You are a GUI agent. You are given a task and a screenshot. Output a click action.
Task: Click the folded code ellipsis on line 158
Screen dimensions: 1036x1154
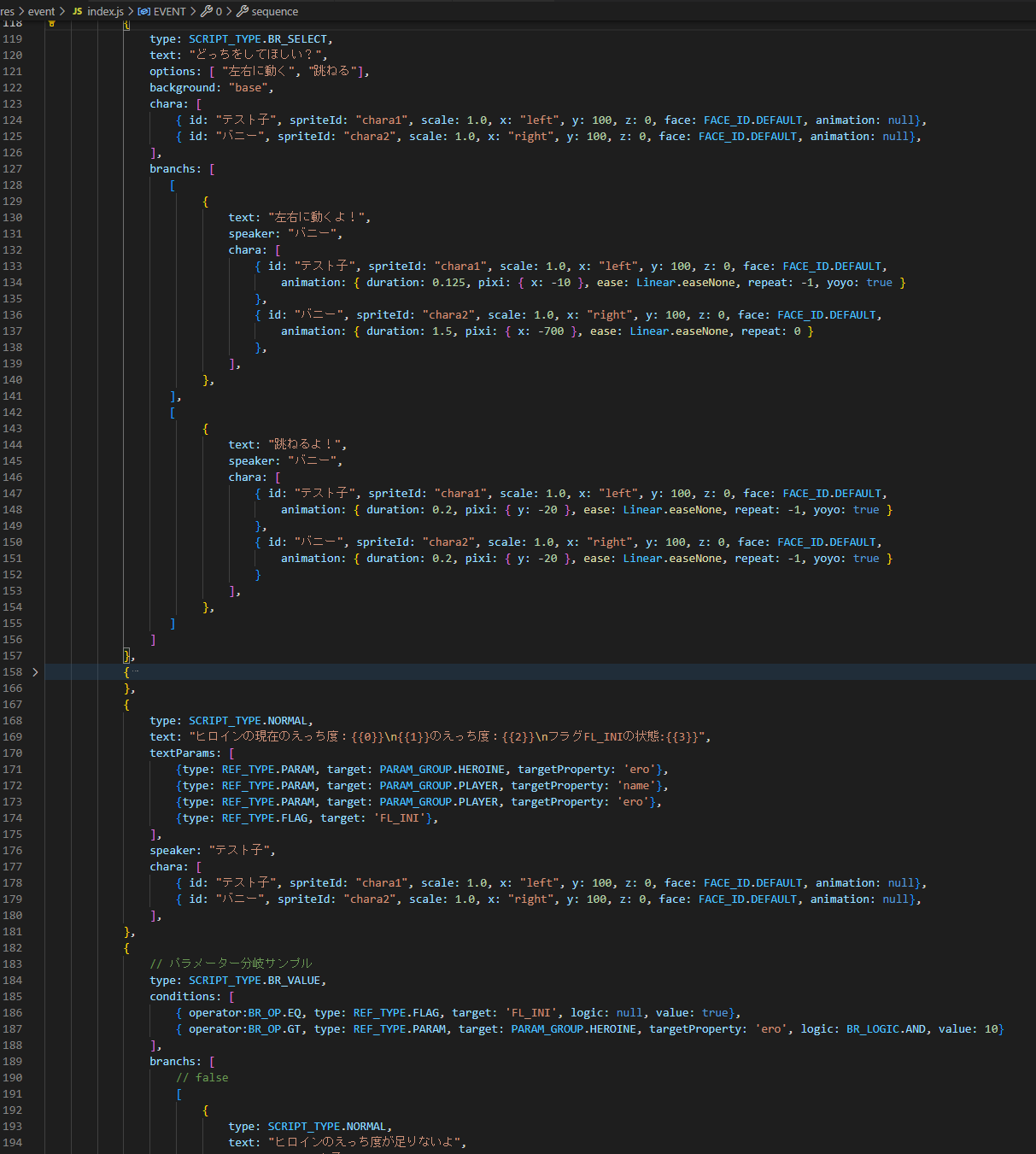(x=135, y=671)
